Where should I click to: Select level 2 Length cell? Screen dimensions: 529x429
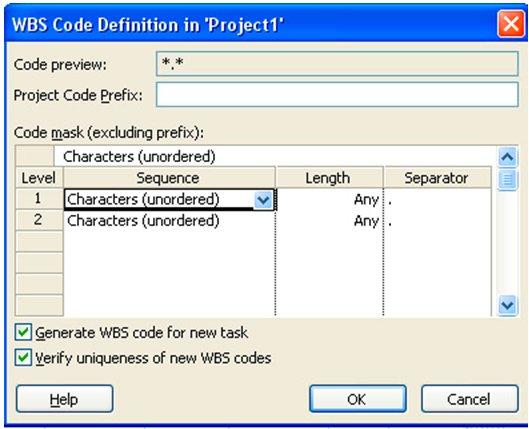click(329, 221)
